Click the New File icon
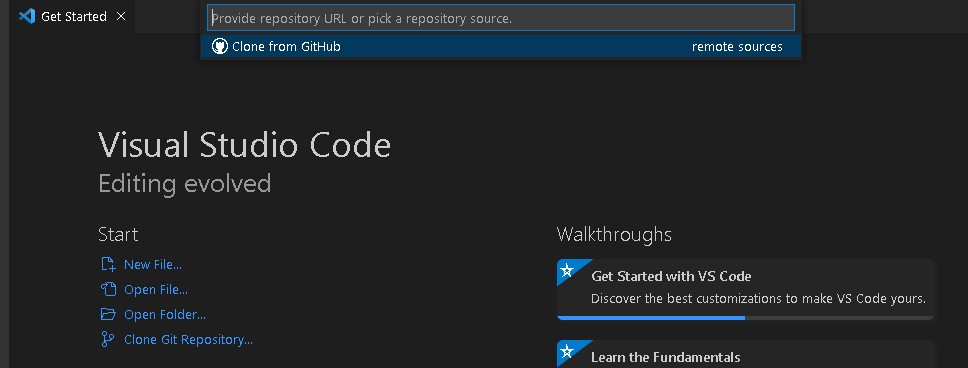The width and height of the screenshot is (968, 368). [x=108, y=265]
